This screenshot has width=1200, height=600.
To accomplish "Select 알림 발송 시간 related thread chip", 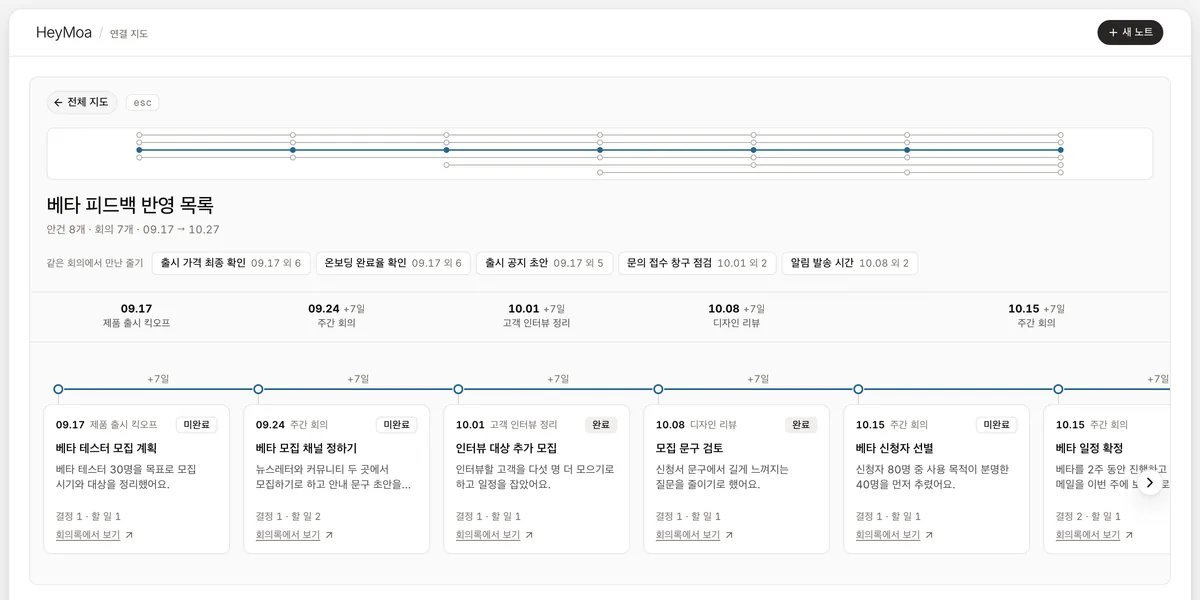I will click(850, 263).
